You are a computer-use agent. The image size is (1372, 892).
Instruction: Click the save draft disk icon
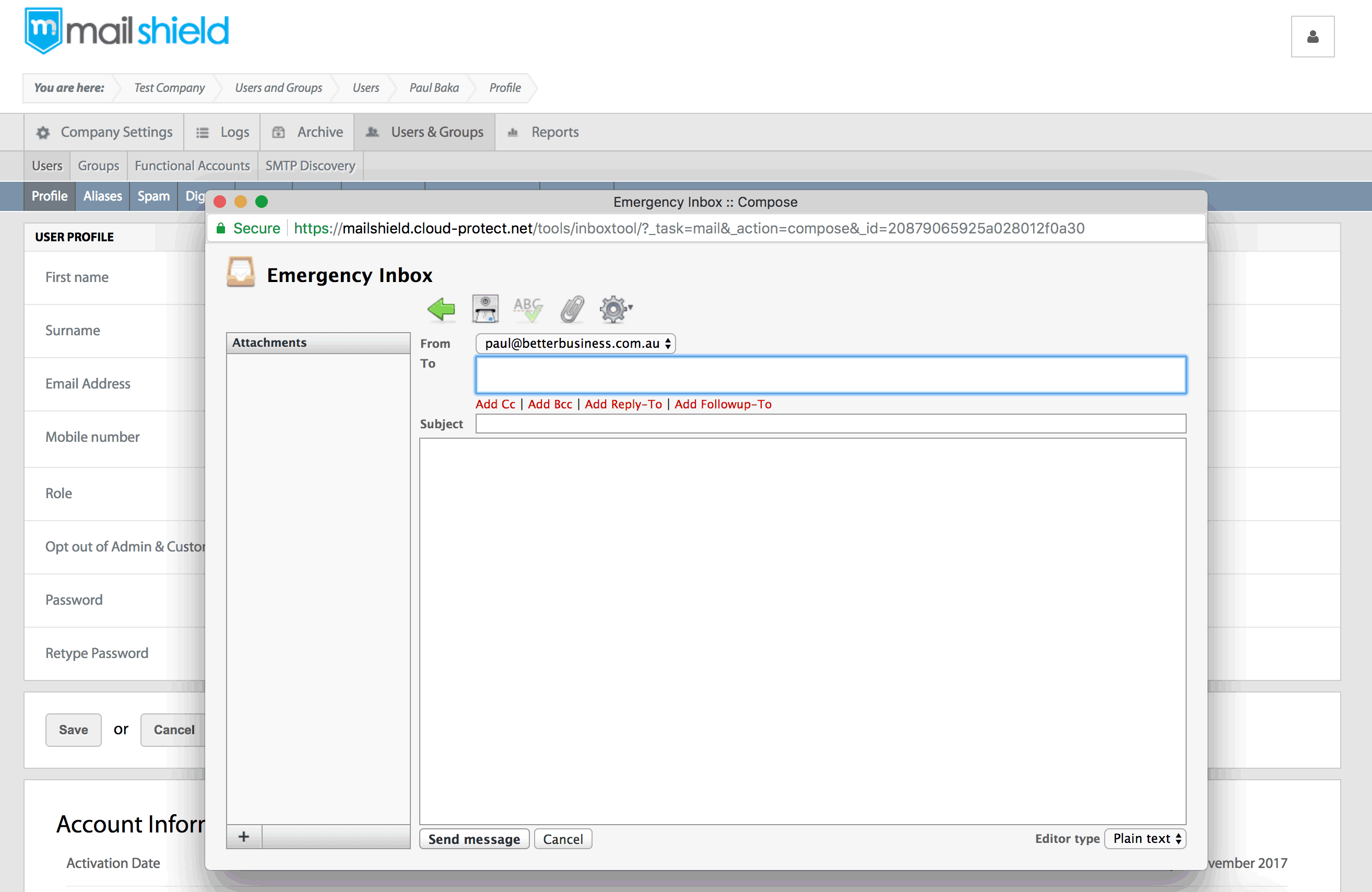click(486, 309)
